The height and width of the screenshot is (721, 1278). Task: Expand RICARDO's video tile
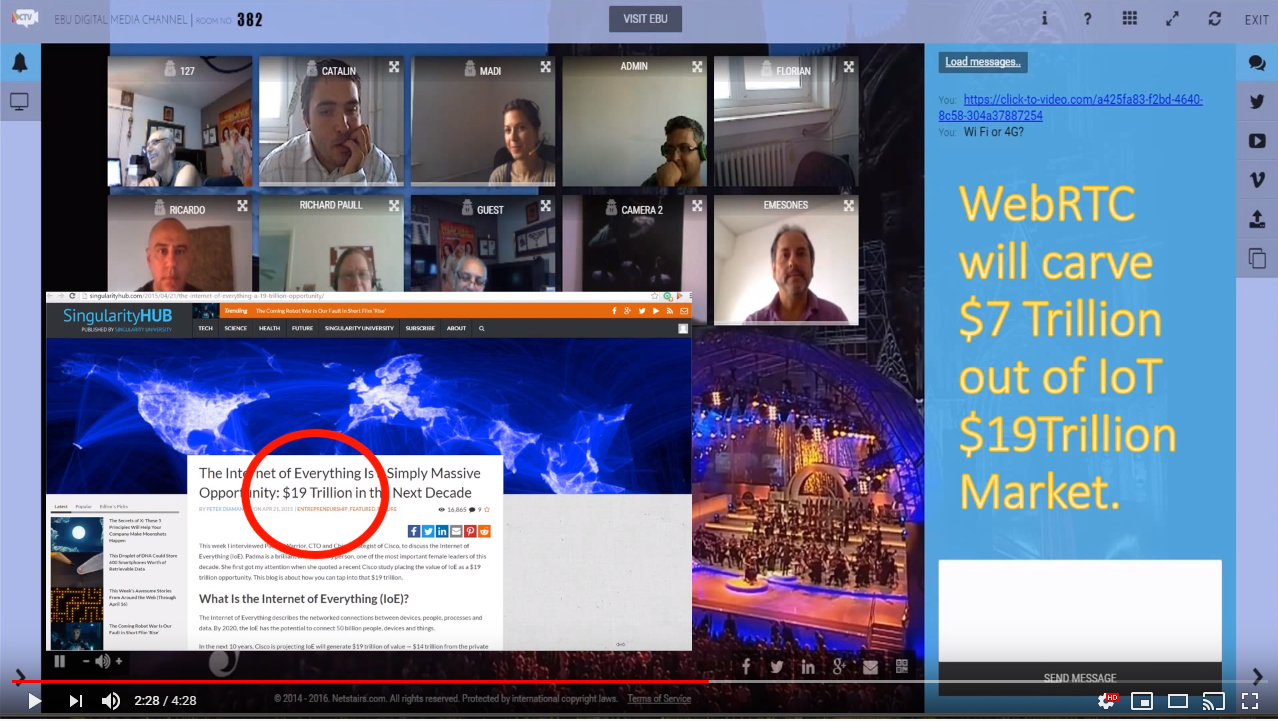(243, 206)
